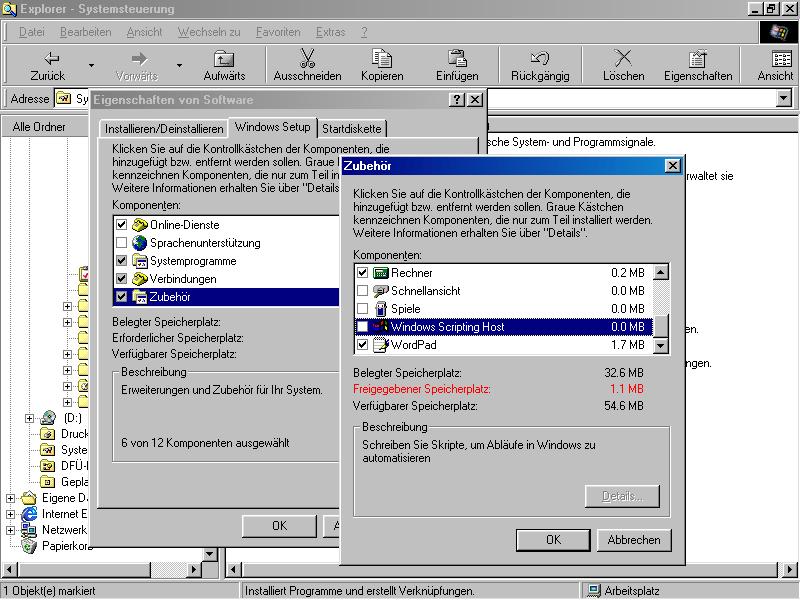Open Eigenschaften from the toolbar

coord(699,59)
